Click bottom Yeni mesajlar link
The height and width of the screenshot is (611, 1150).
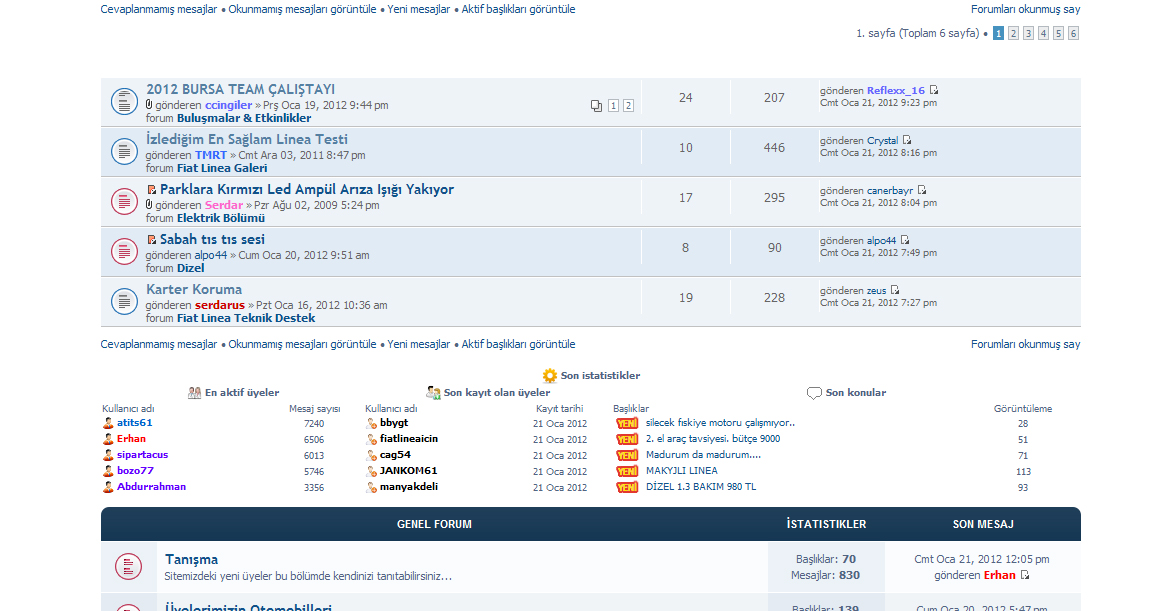pyautogui.click(x=419, y=344)
